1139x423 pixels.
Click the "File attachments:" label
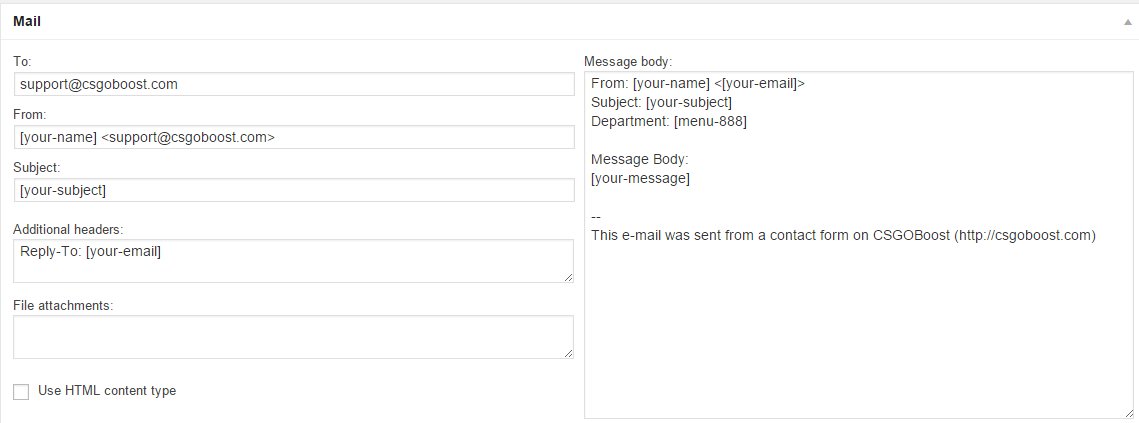62,305
